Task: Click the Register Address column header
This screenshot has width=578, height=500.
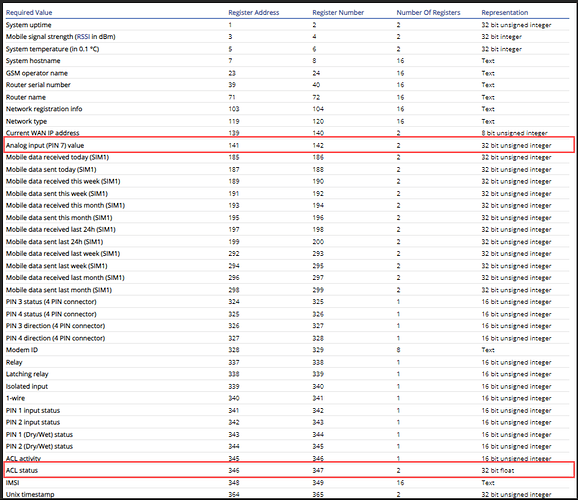Action: coord(254,13)
